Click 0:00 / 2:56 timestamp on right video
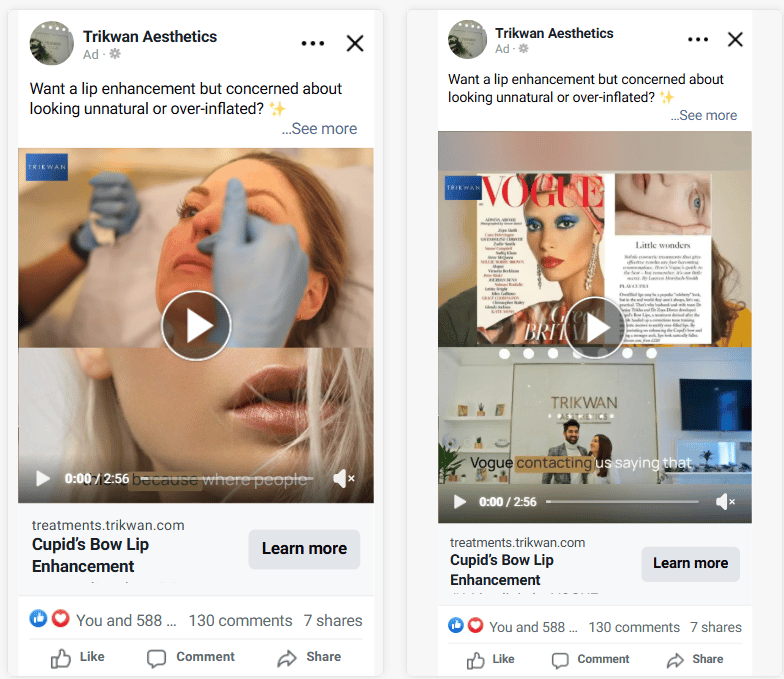The image size is (784, 679). [x=508, y=502]
